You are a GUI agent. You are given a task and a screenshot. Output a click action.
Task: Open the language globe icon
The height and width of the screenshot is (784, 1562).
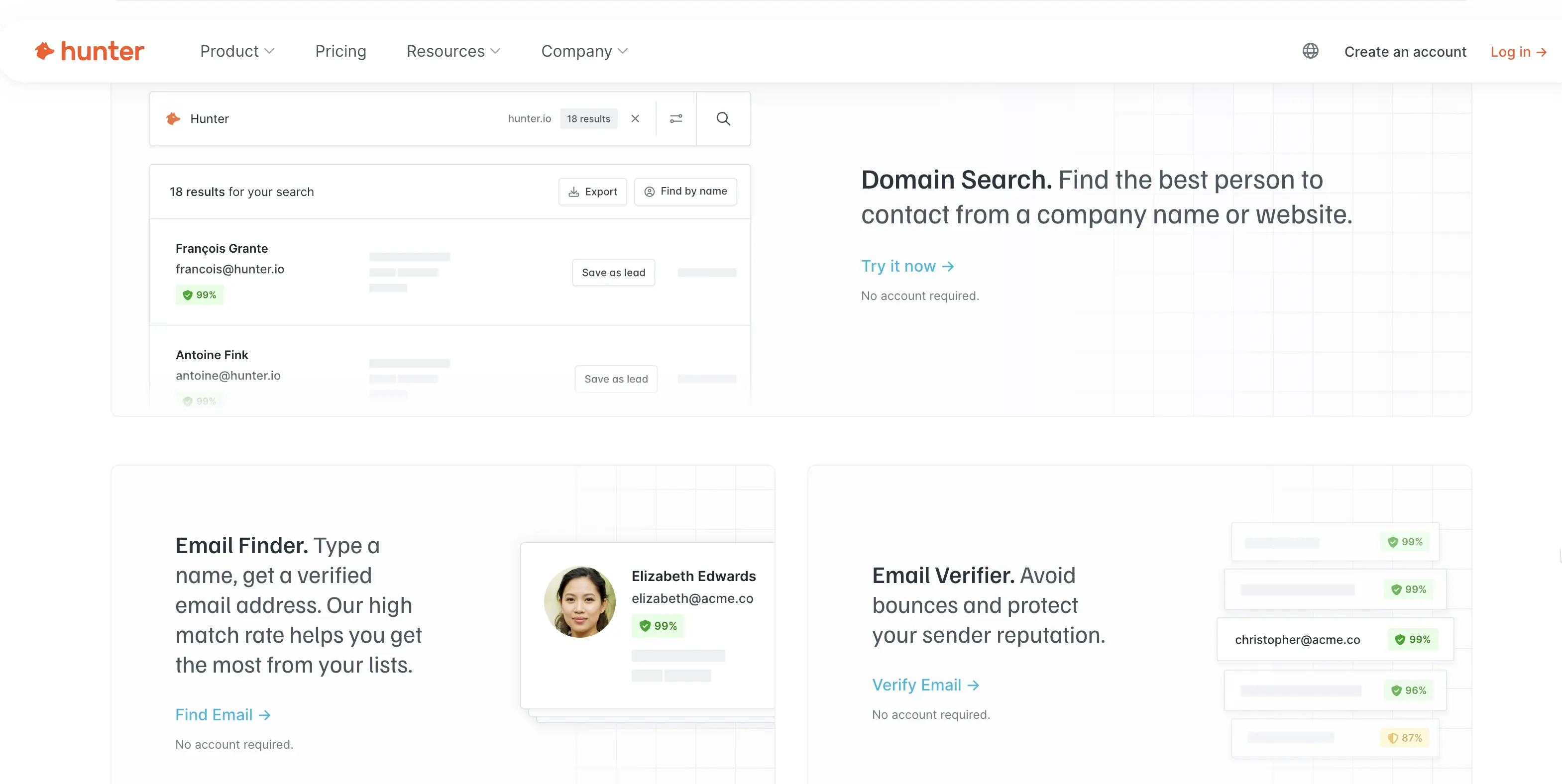pyautogui.click(x=1310, y=51)
